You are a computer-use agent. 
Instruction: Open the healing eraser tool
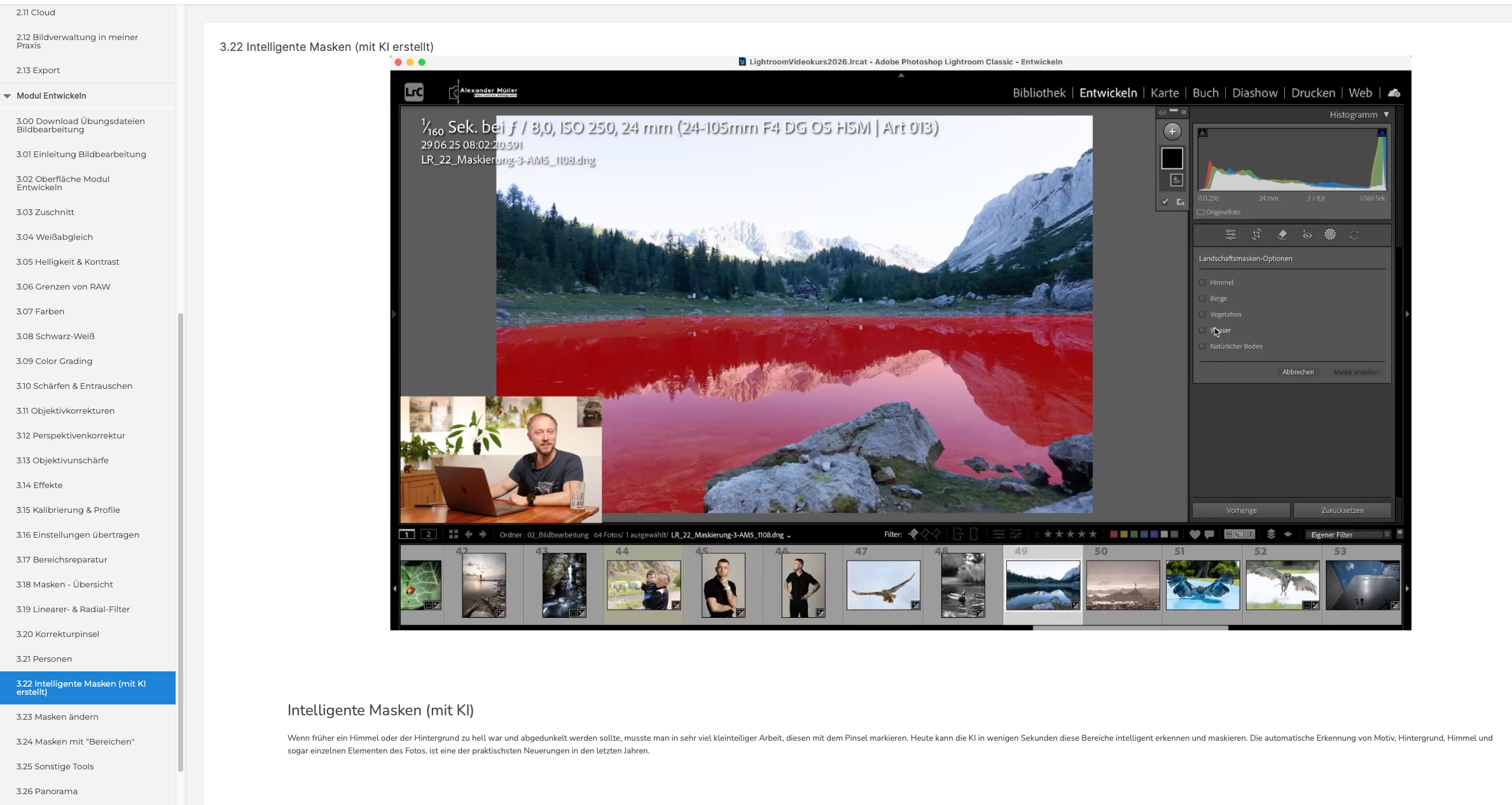pyautogui.click(x=1282, y=235)
